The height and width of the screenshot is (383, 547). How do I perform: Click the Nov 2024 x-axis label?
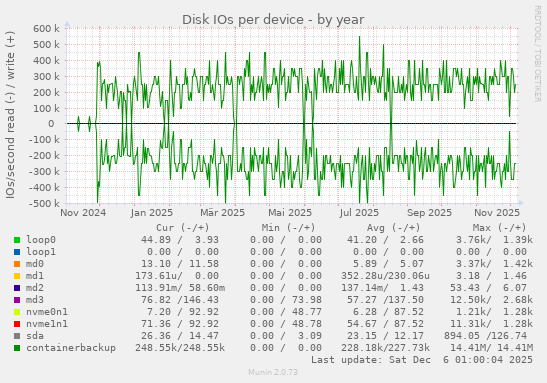coord(83,213)
